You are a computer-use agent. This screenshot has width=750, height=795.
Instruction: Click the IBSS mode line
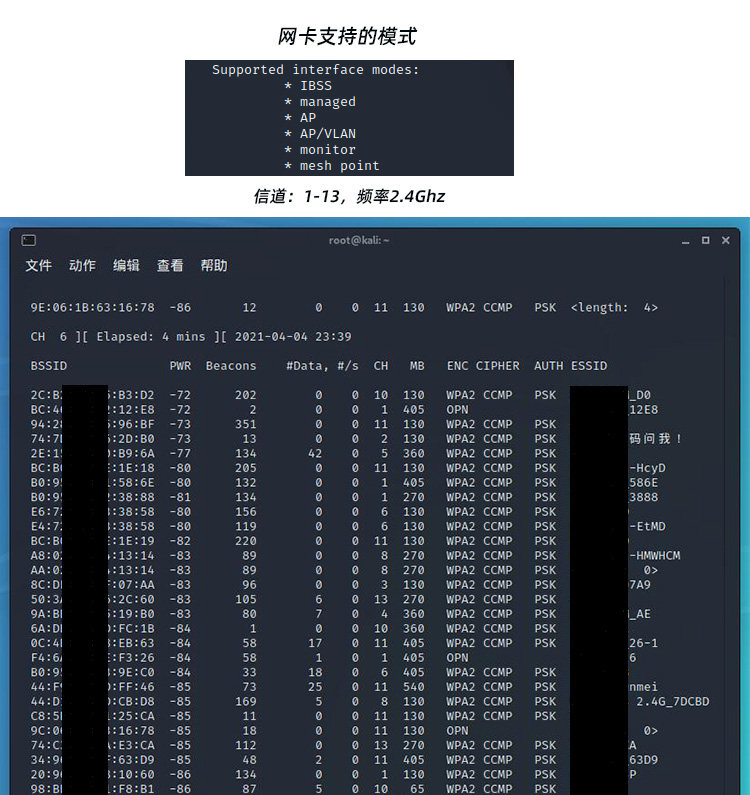[x=308, y=86]
